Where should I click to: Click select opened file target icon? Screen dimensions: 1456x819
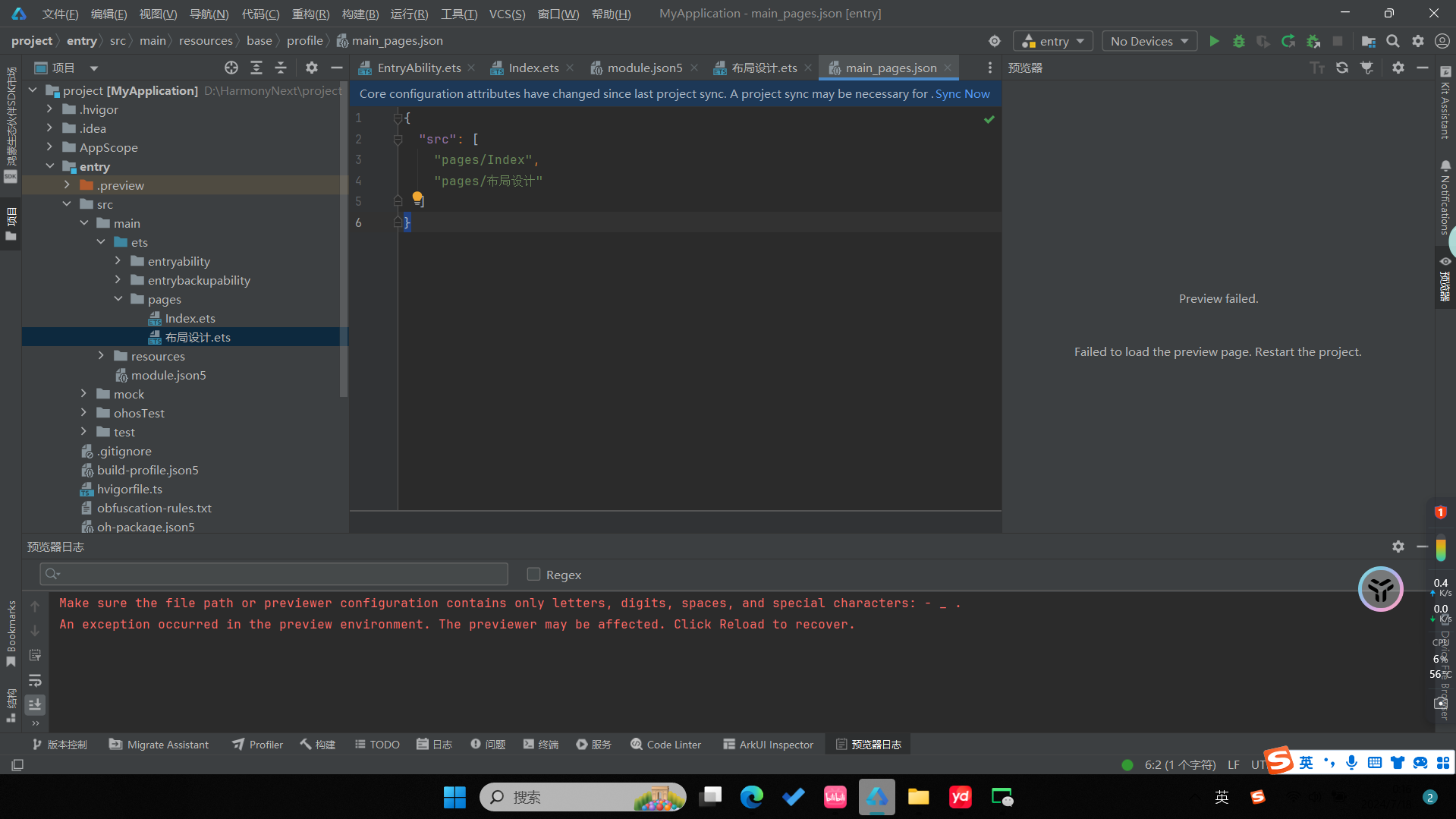(231, 68)
